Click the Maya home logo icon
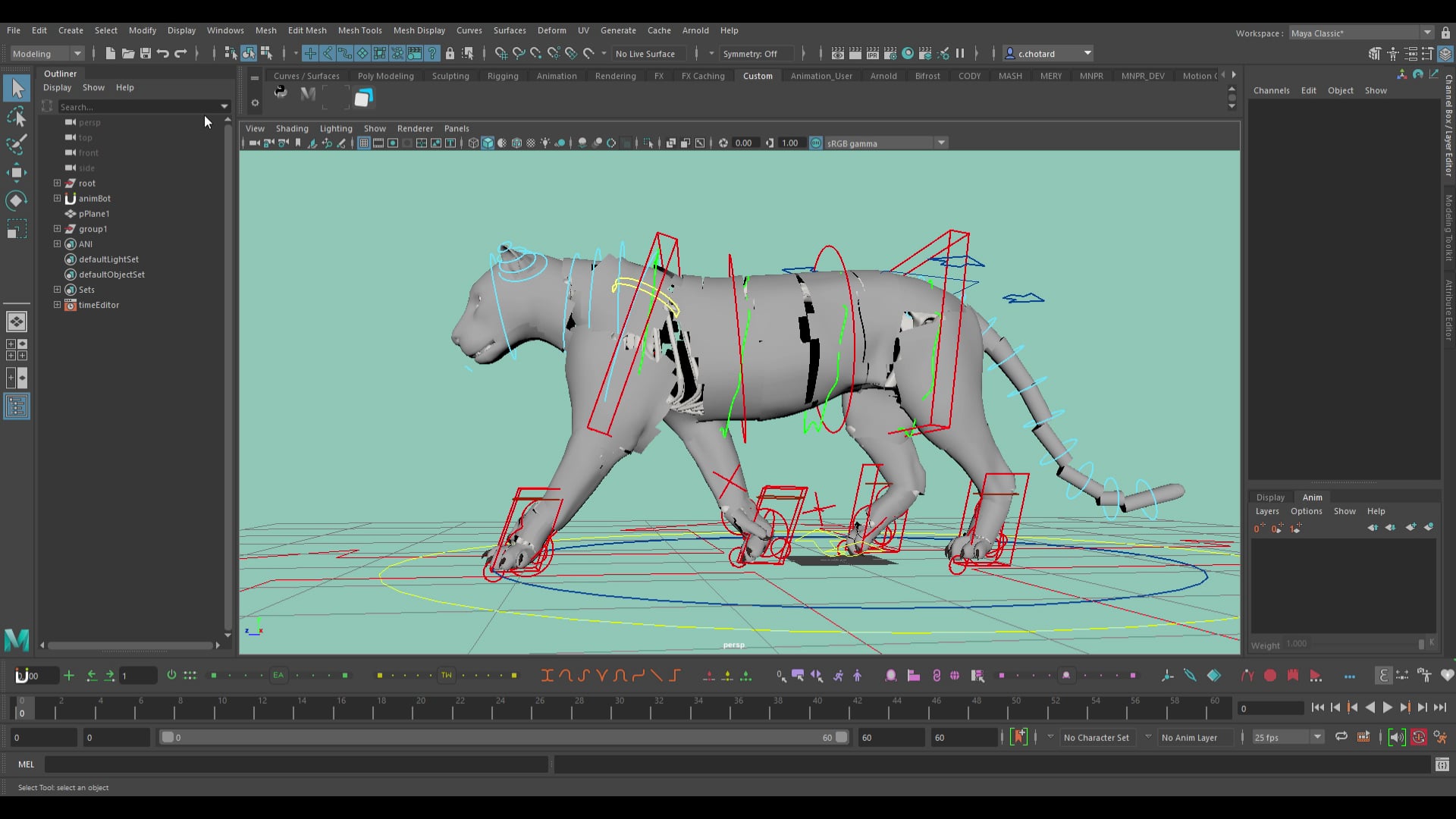Viewport: 1456px width, 819px height. (17, 641)
